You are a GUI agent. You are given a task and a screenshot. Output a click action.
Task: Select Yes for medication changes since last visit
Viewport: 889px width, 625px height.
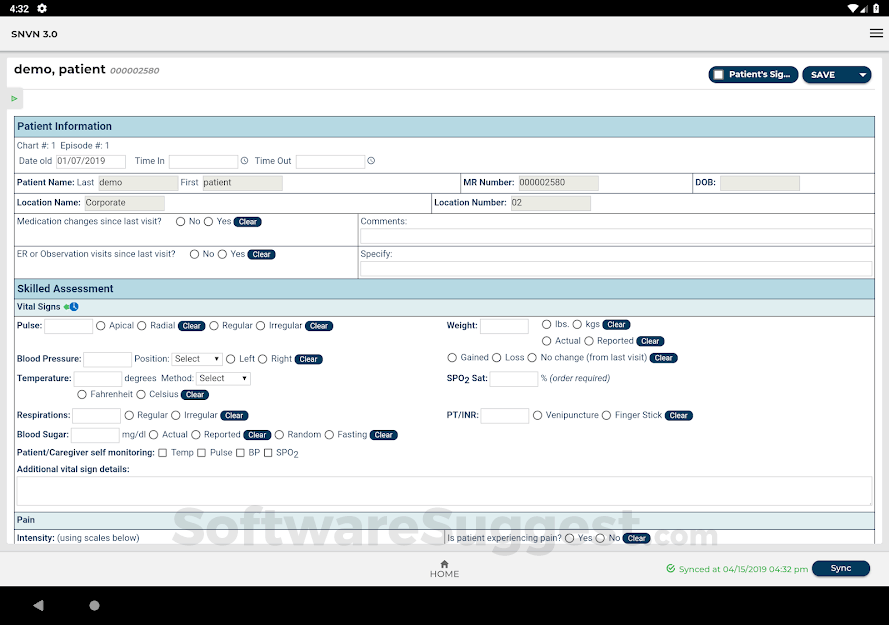pos(210,221)
